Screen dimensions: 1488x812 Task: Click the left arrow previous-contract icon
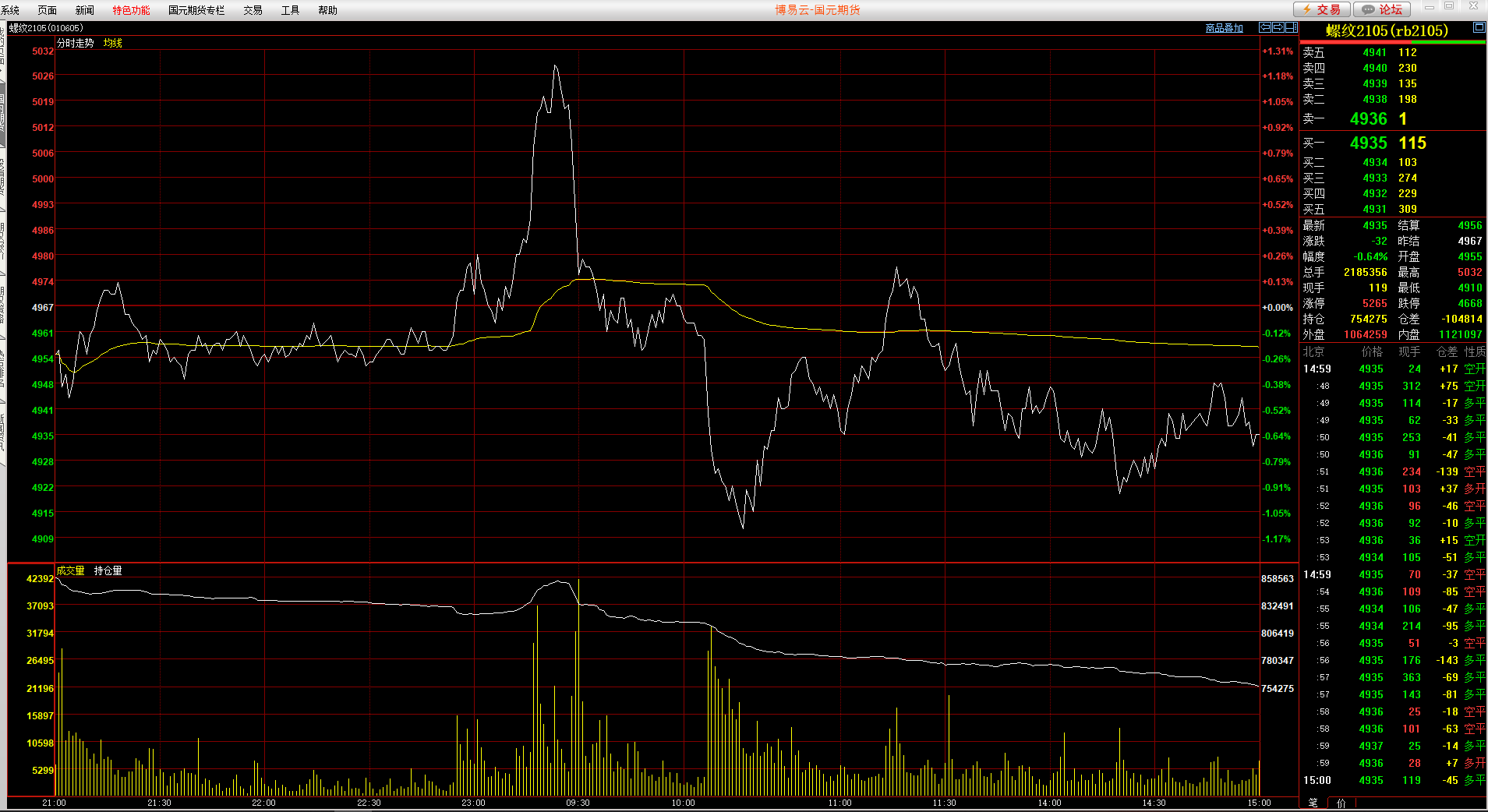pos(1265,27)
